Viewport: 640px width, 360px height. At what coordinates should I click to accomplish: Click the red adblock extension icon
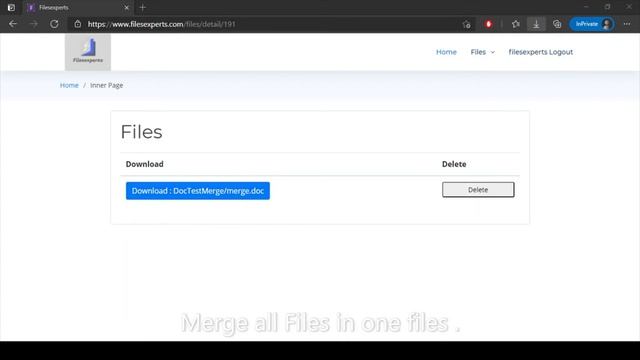coord(488,24)
